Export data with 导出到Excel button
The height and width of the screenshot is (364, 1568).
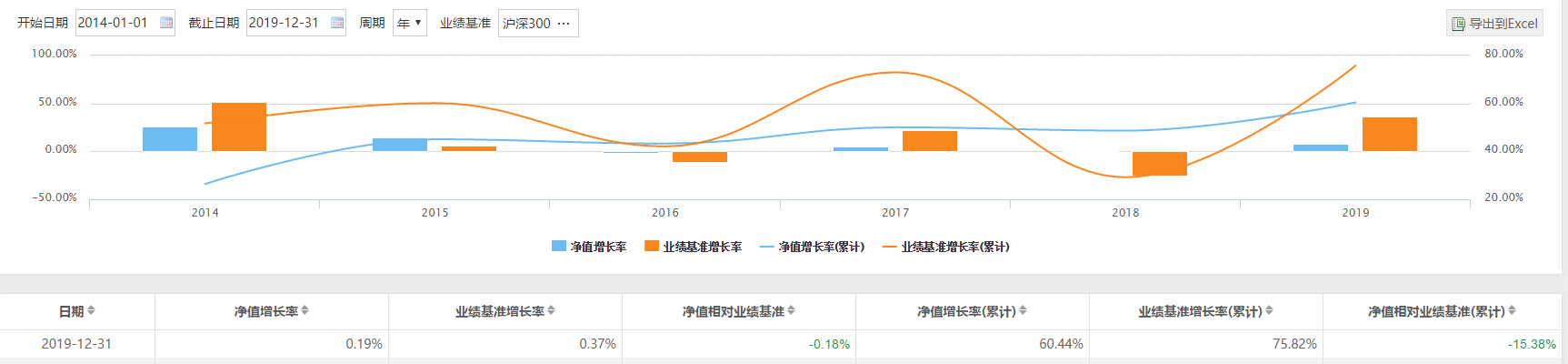[1494, 24]
